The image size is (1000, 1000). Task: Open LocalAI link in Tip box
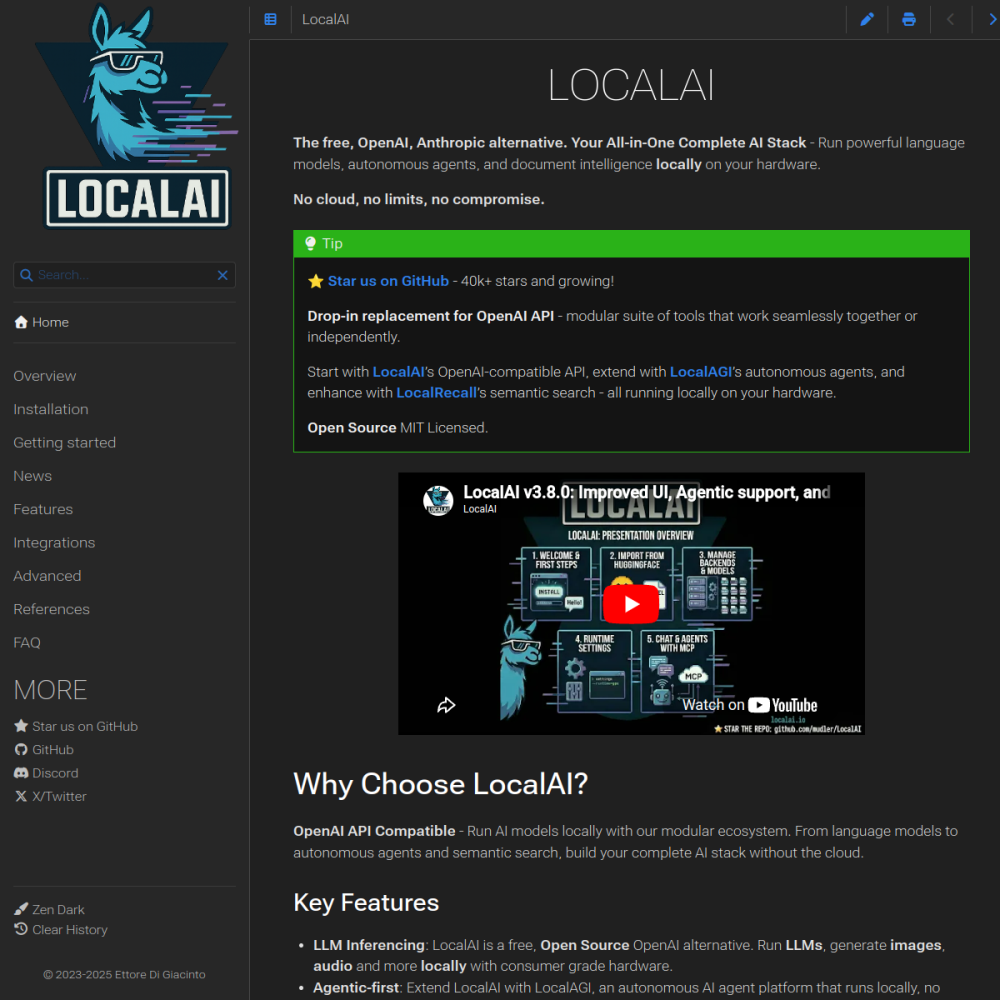coord(398,372)
